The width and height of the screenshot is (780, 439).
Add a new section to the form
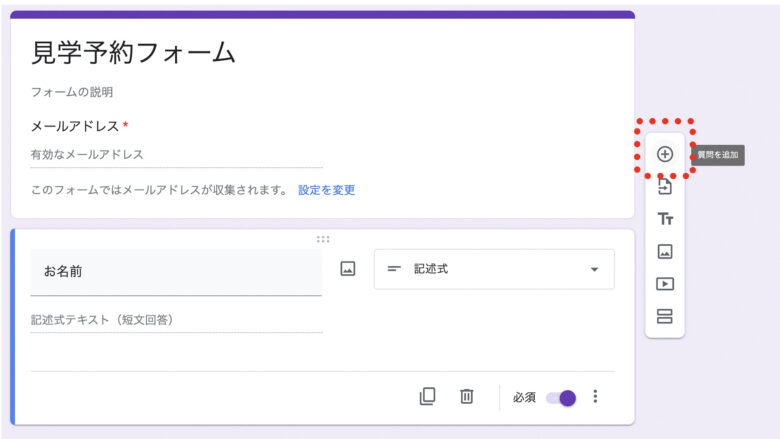pos(665,317)
